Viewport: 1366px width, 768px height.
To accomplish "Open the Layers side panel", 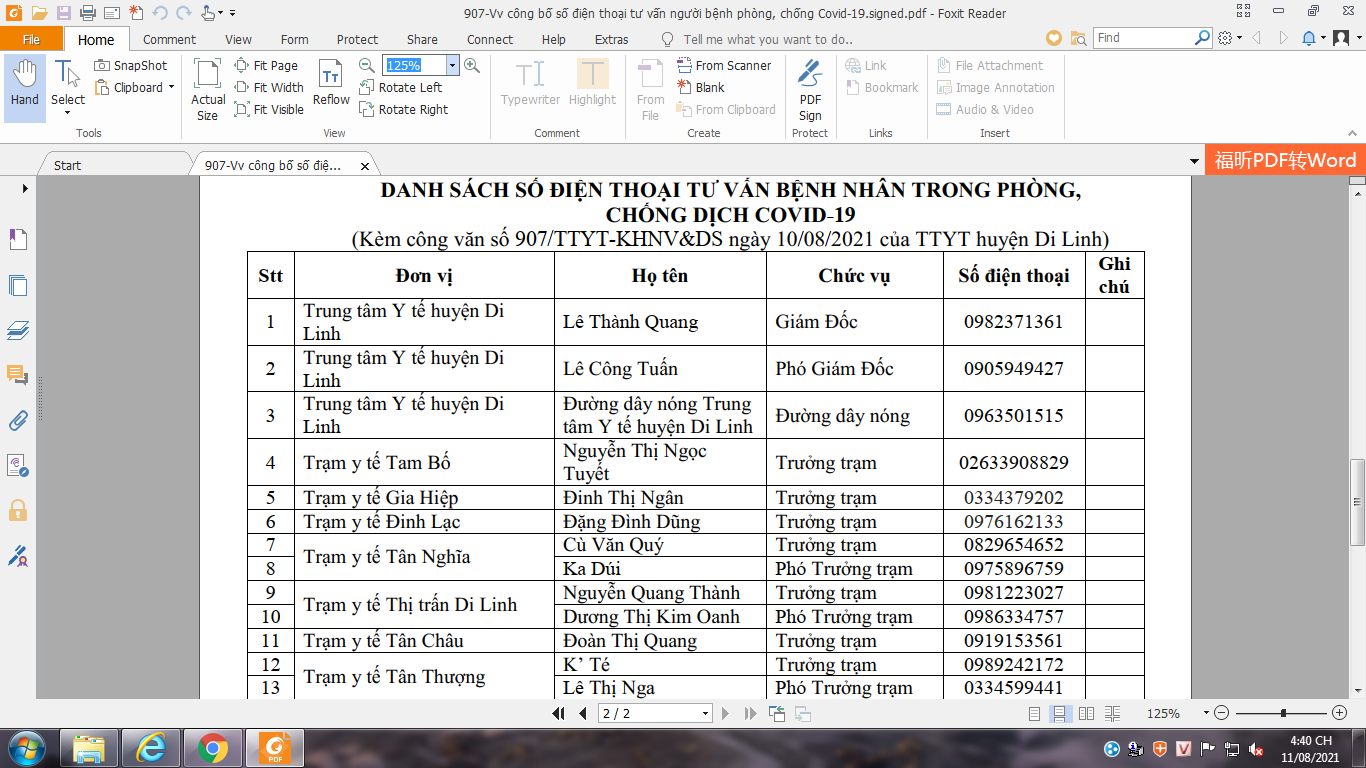I will 18,330.
